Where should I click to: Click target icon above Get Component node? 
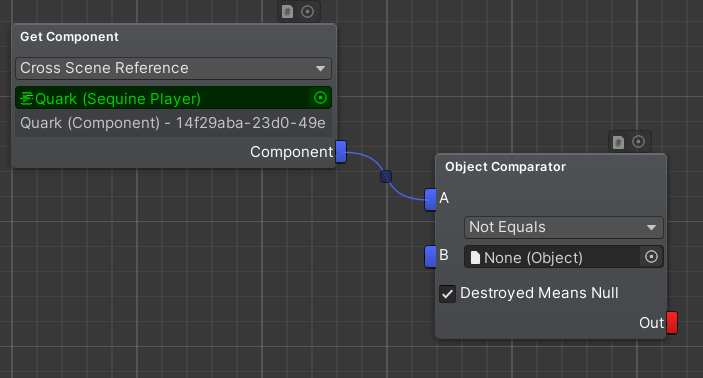[308, 12]
